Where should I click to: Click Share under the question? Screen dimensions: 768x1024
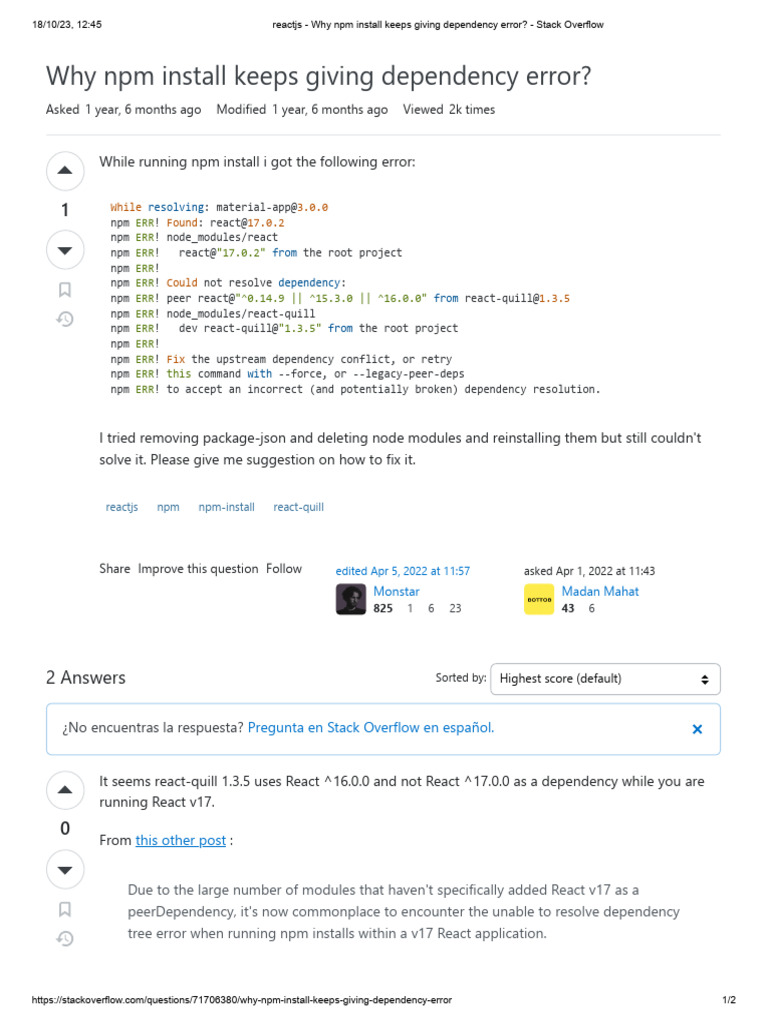114,569
